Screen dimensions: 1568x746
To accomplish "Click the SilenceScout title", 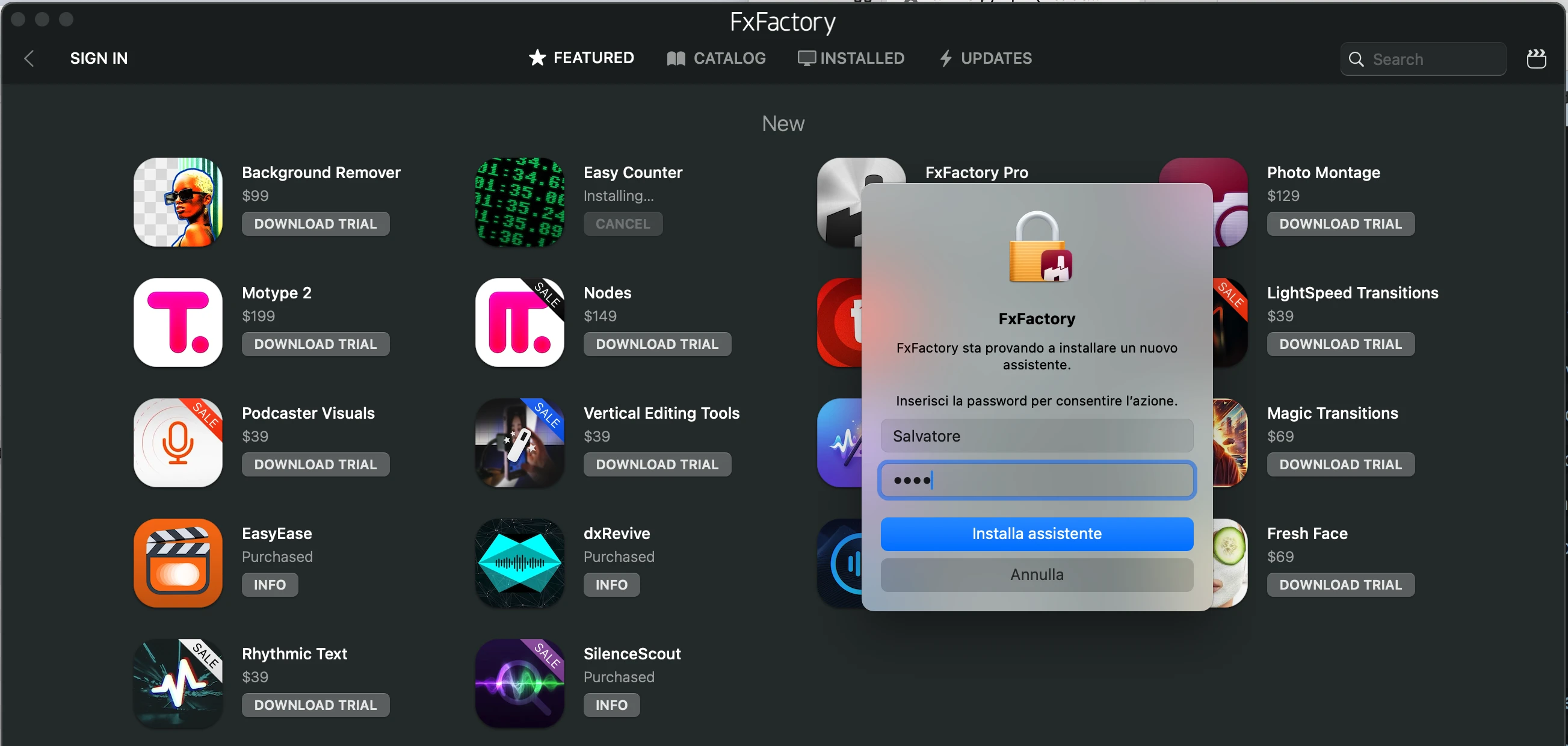I will click(632, 653).
